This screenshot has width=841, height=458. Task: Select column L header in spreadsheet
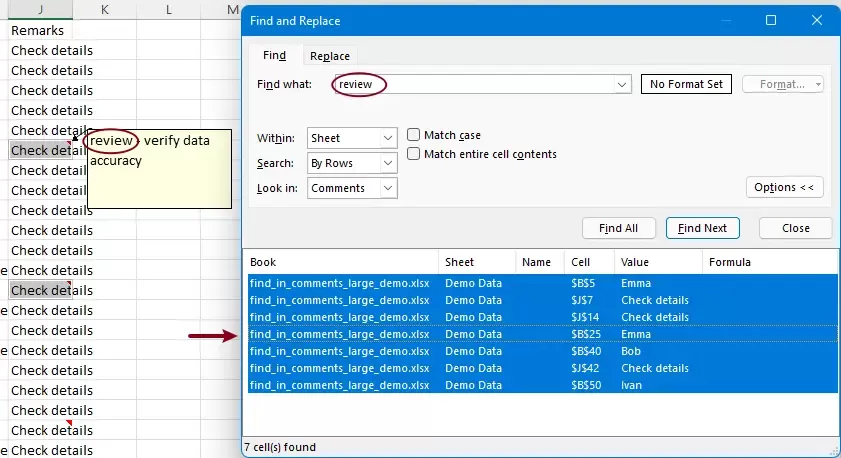coord(168,10)
